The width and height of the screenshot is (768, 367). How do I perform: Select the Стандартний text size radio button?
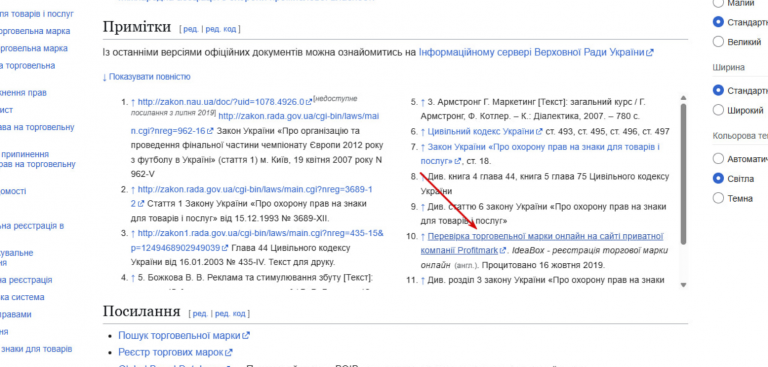click(718, 22)
